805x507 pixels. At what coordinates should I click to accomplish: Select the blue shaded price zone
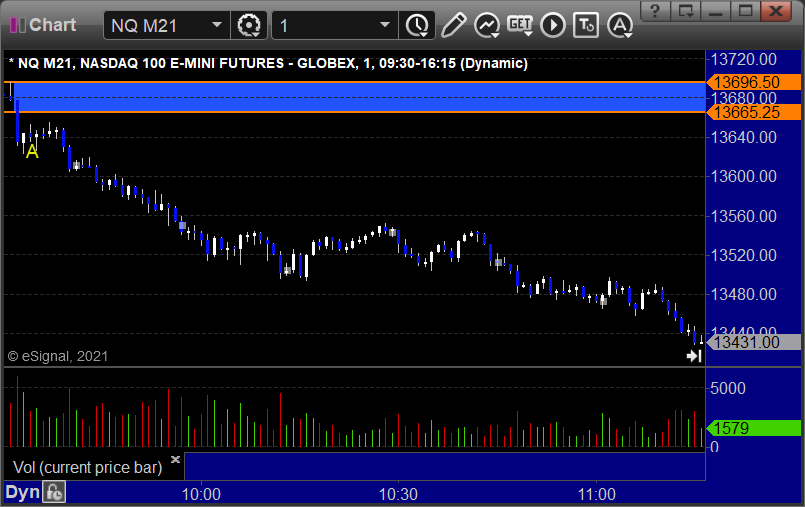click(359, 97)
